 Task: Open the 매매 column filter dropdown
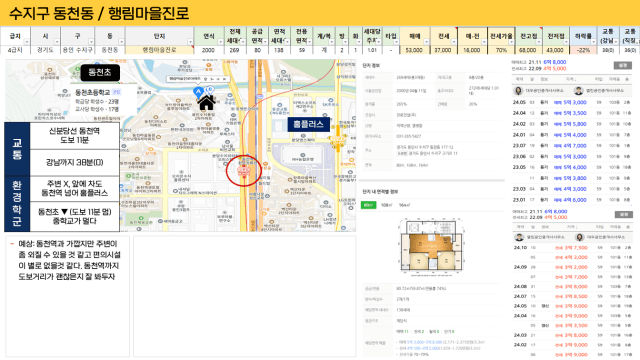(427, 42)
